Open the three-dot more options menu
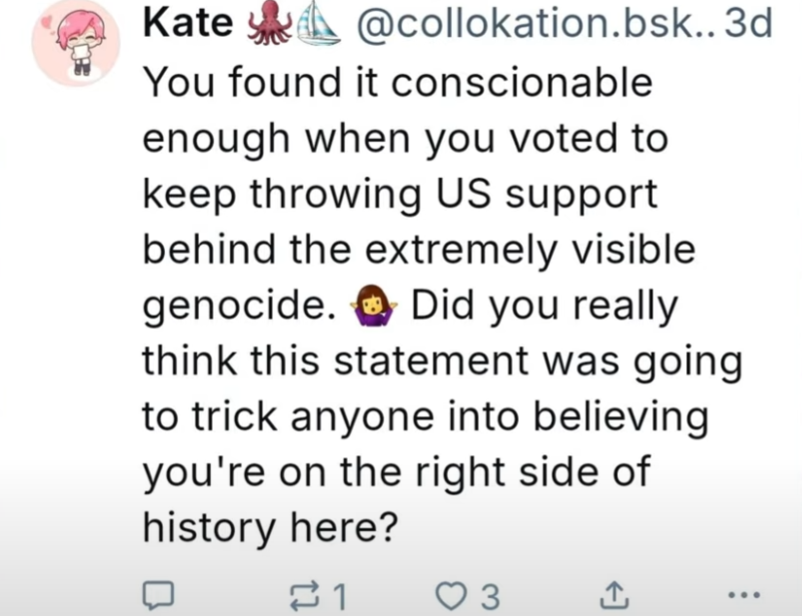This screenshot has height=616, width=802. [744, 595]
